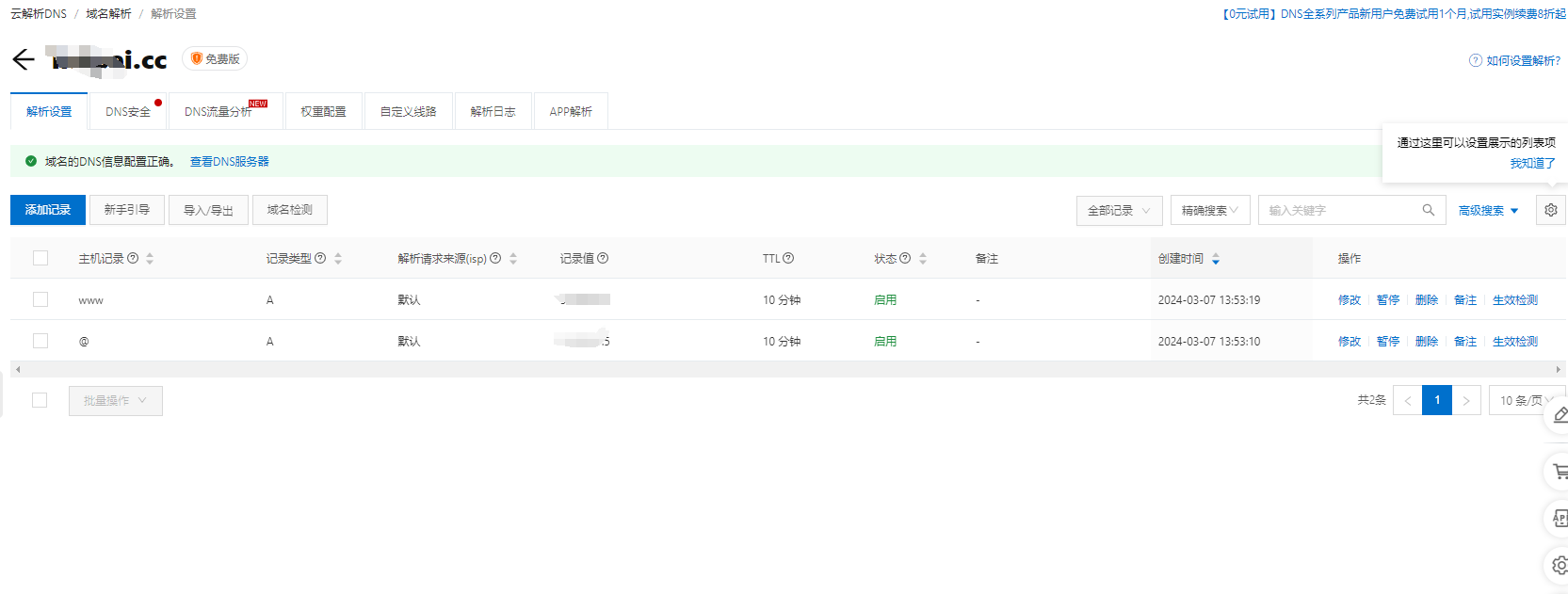The width and height of the screenshot is (1568, 594).
Task: Switch to DNS流量分析 tab
Action: click(x=225, y=111)
